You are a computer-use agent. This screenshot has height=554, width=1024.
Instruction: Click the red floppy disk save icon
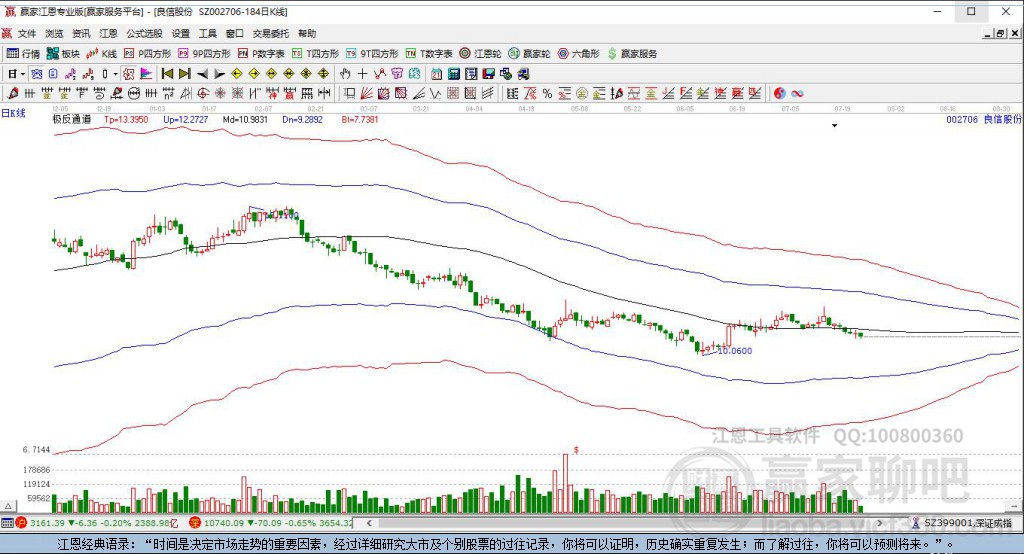click(488, 74)
